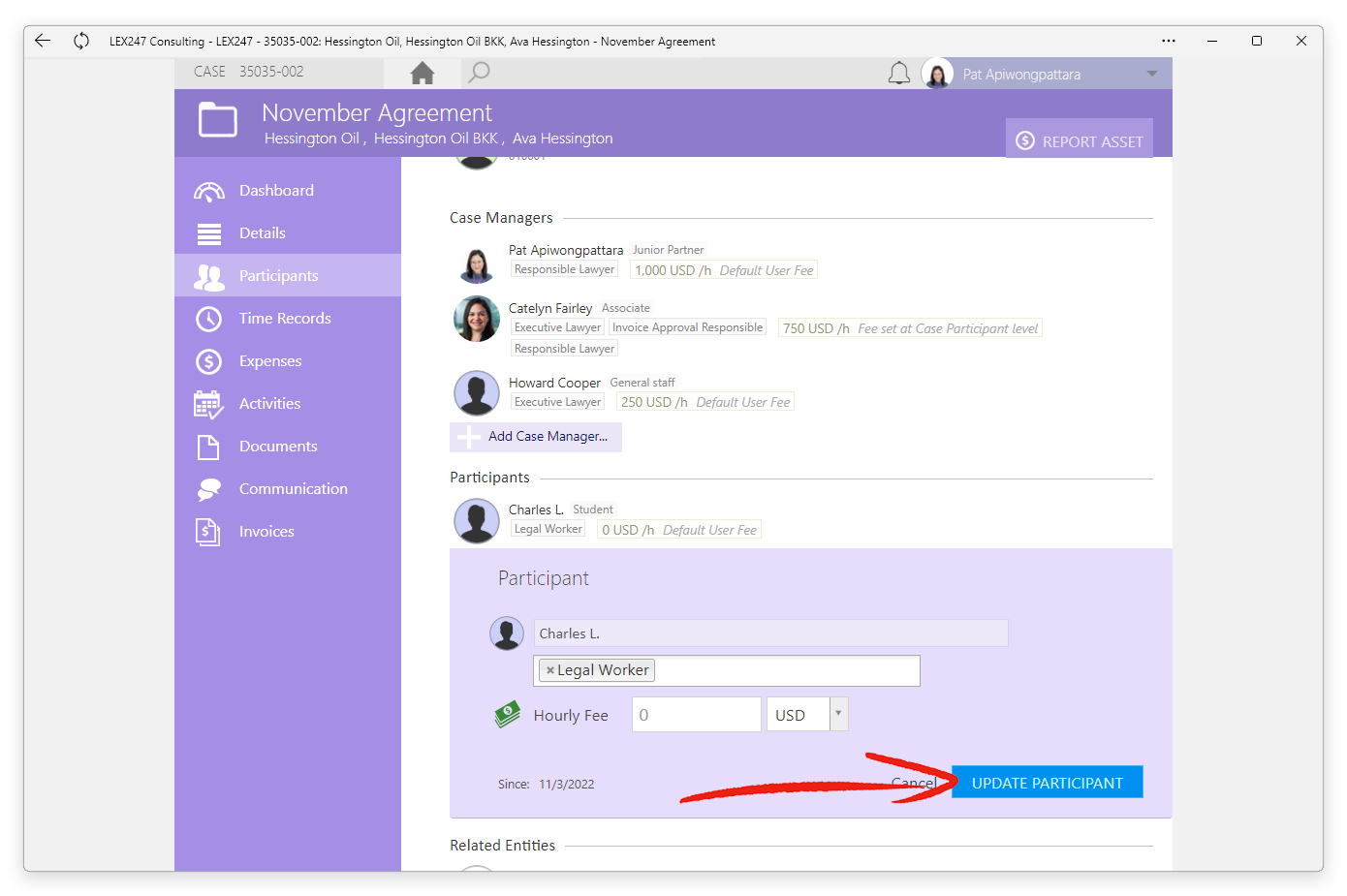Click the refresh icon in the title bar
The image size is (1347, 896).
coord(81,41)
